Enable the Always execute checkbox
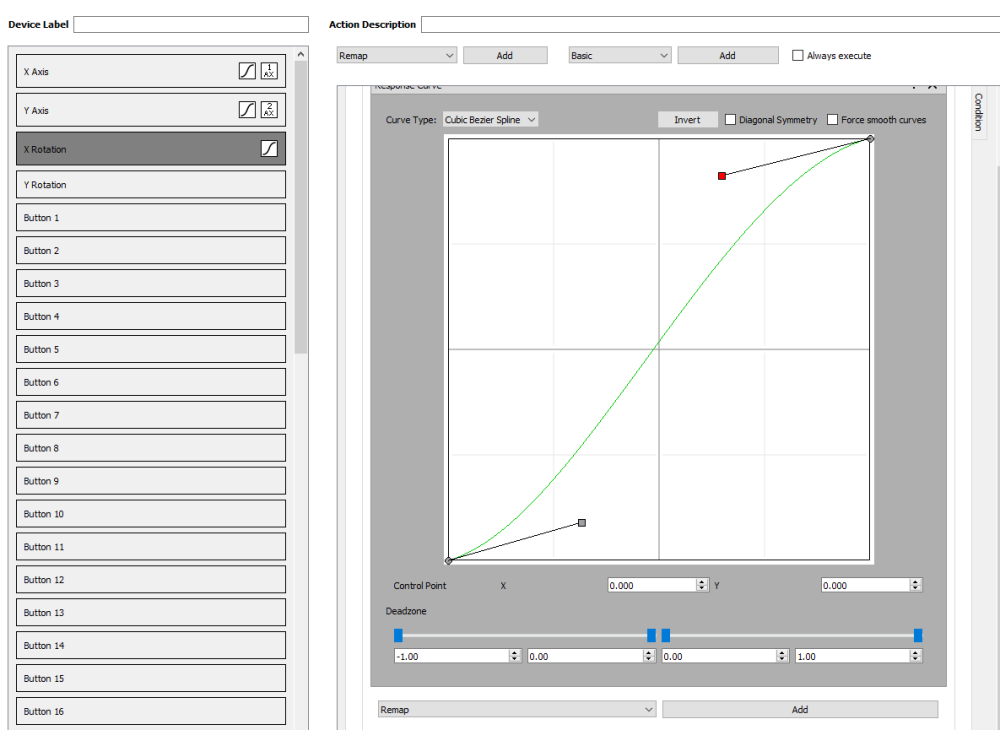The height and width of the screenshot is (730, 1000). [798, 56]
